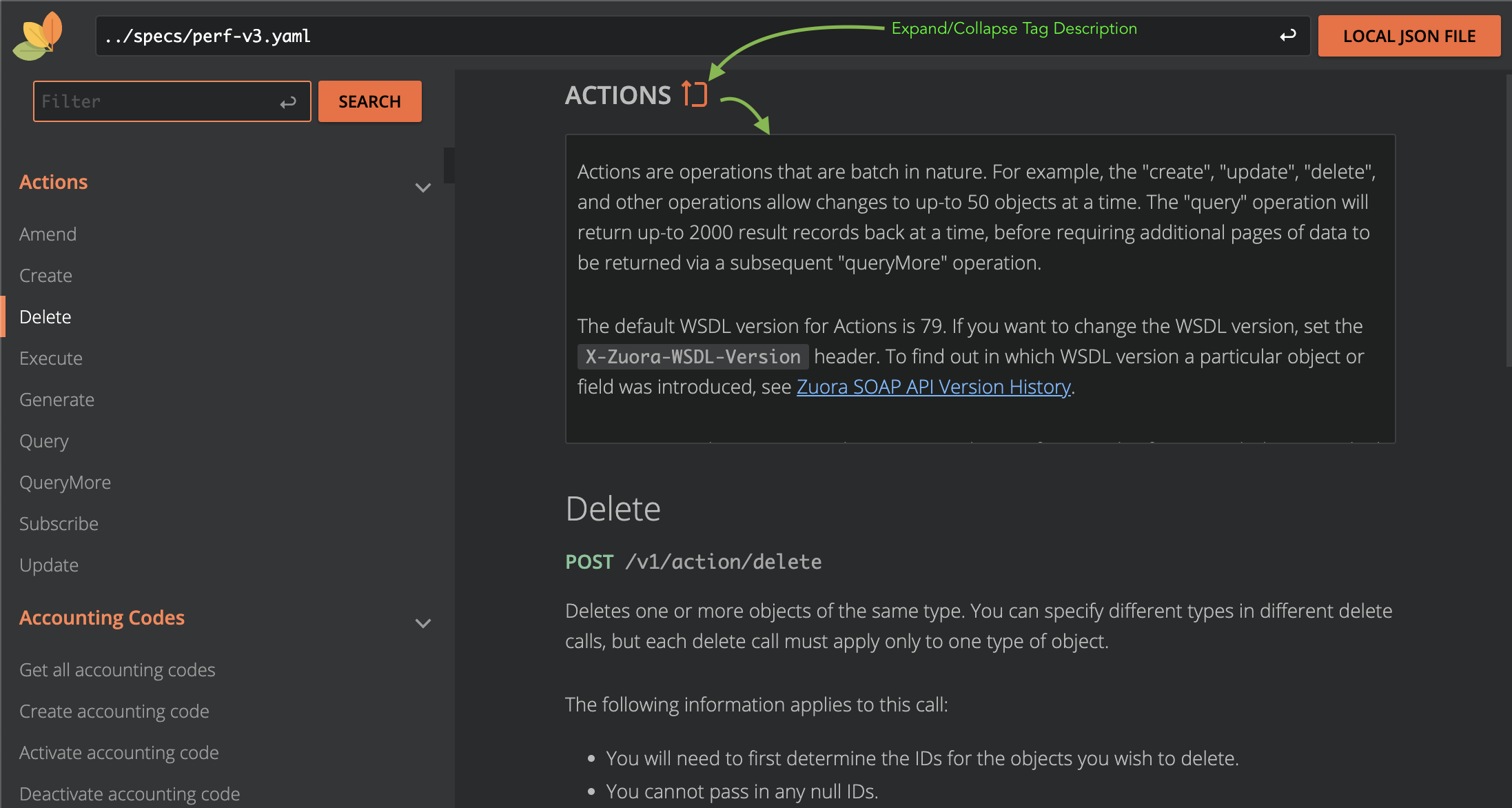Select the Actions section header
Image resolution: width=1512 pixels, height=808 pixels.
pyautogui.click(x=53, y=181)
